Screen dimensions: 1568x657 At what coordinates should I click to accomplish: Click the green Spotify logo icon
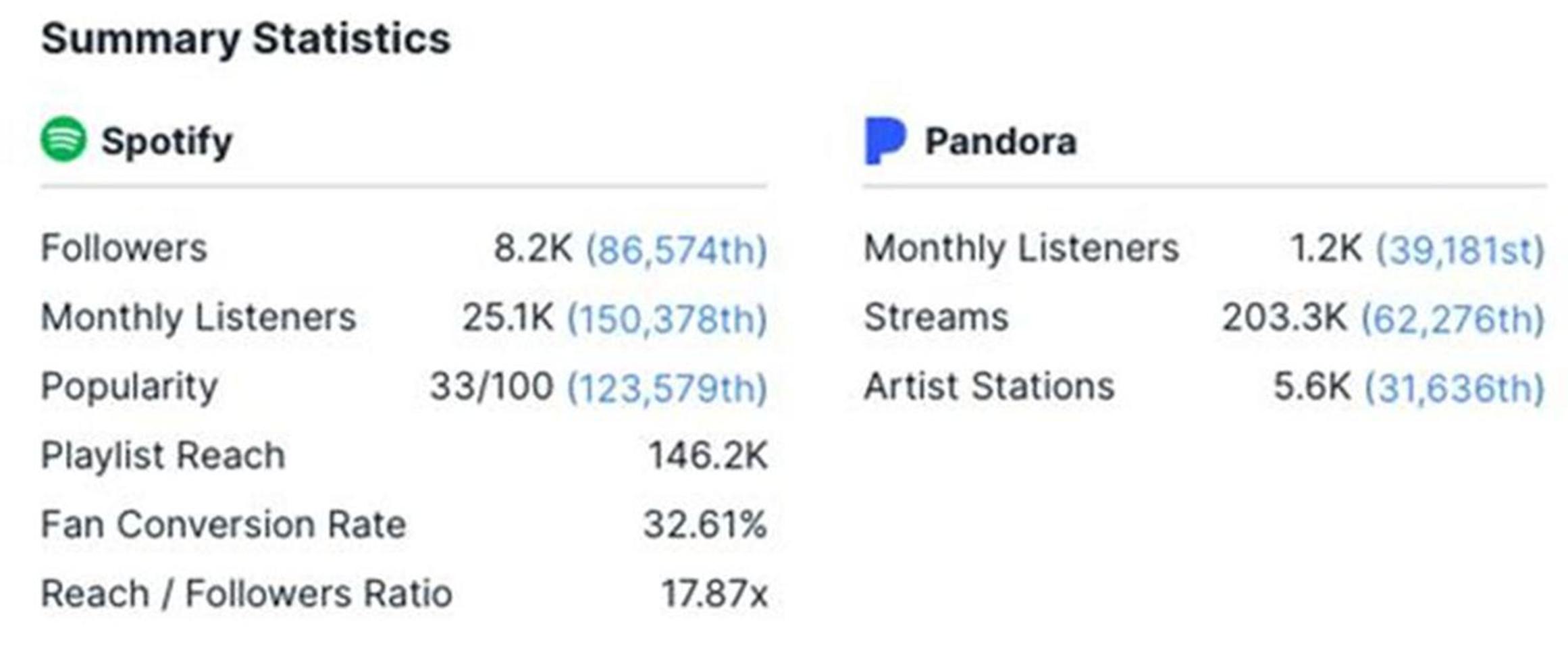tap(63, 139)
